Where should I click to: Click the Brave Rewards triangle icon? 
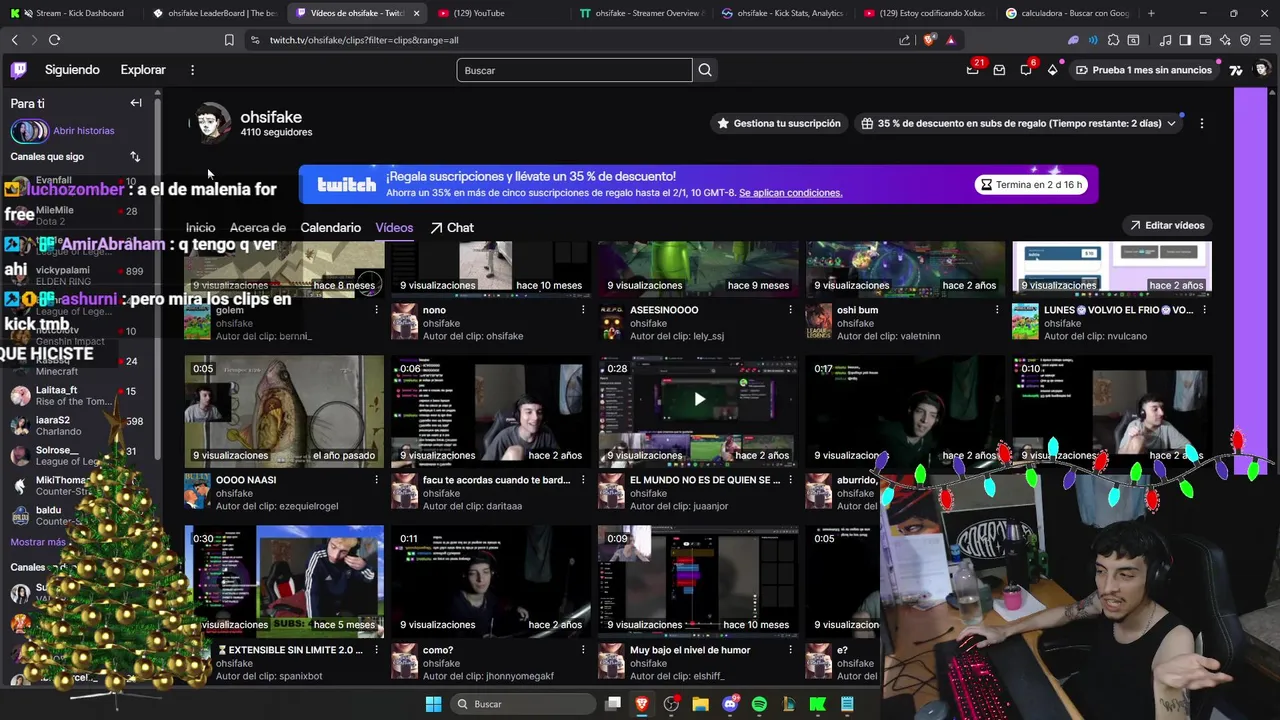point(950,40)
